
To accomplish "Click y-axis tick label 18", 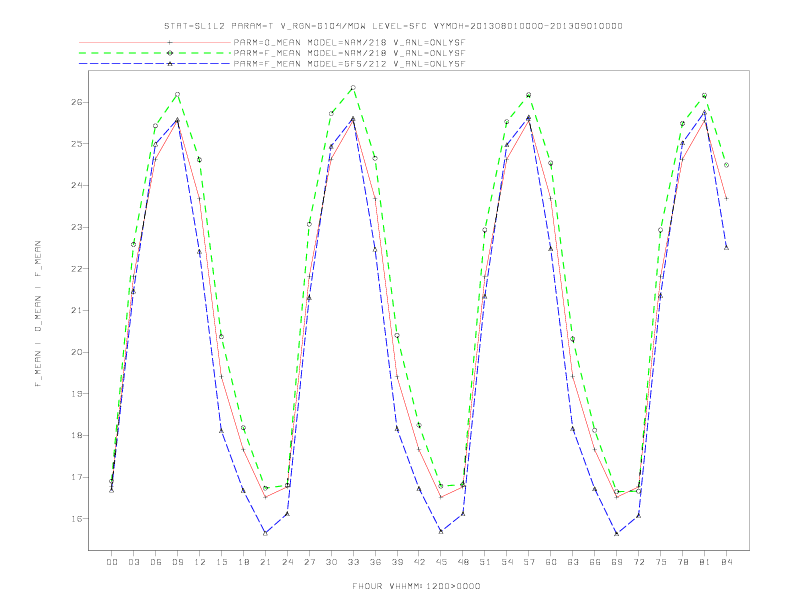I will point(77,435).
